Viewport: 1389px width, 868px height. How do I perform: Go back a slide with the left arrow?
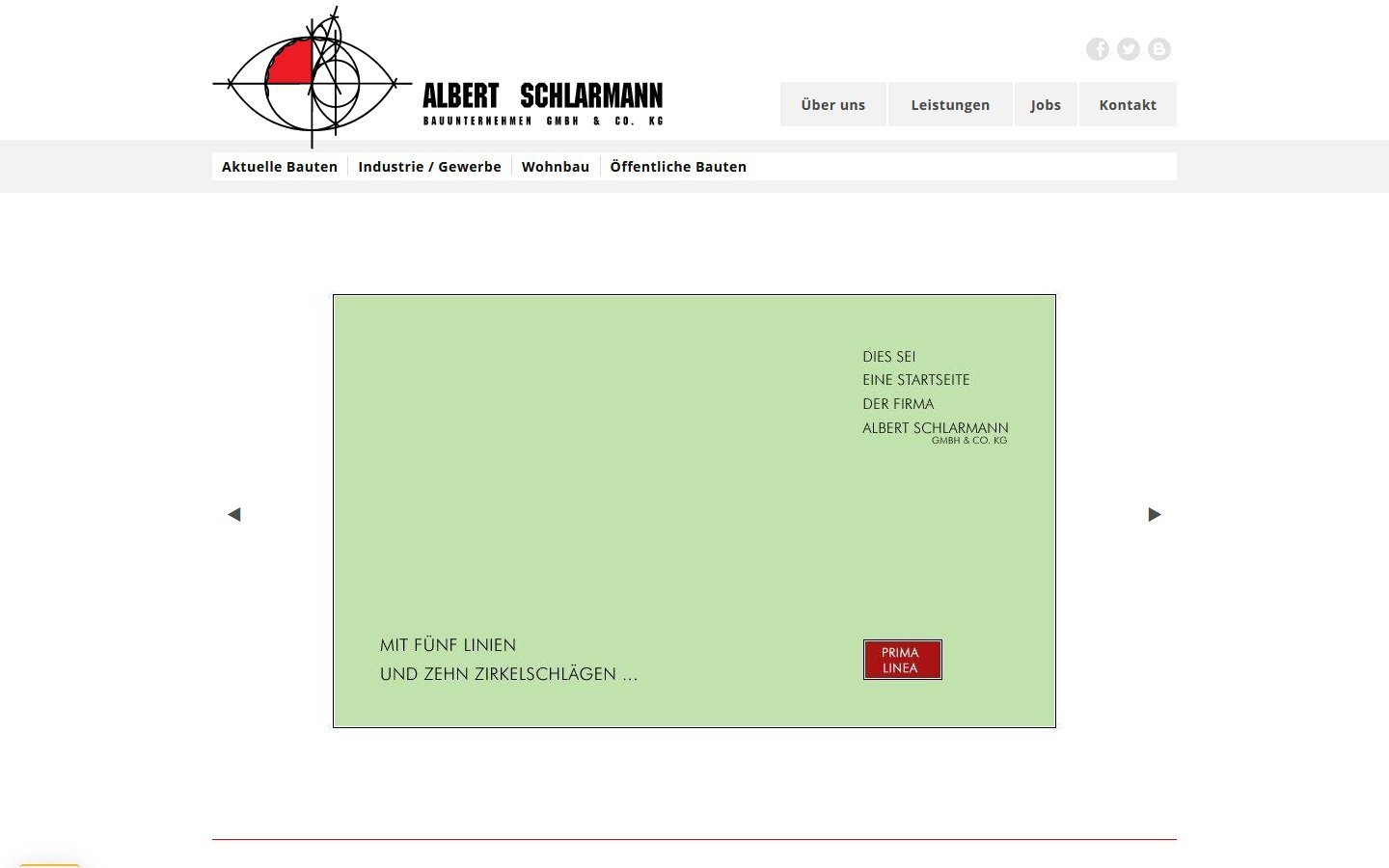point(234,514)
